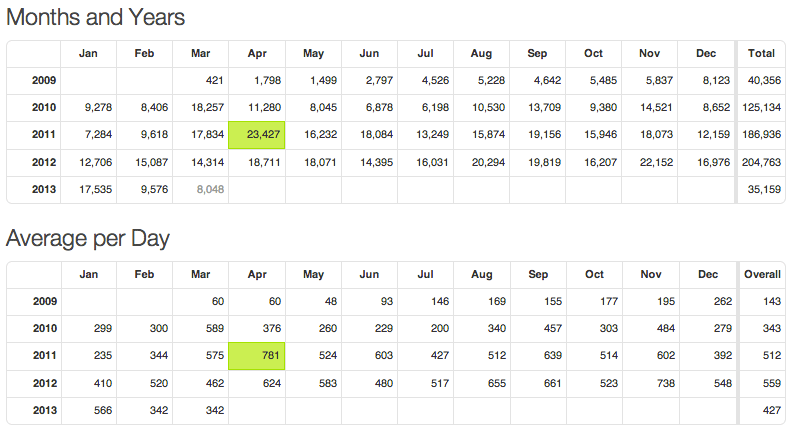Click the "Average per Day" heading

(x=88, y=238)
